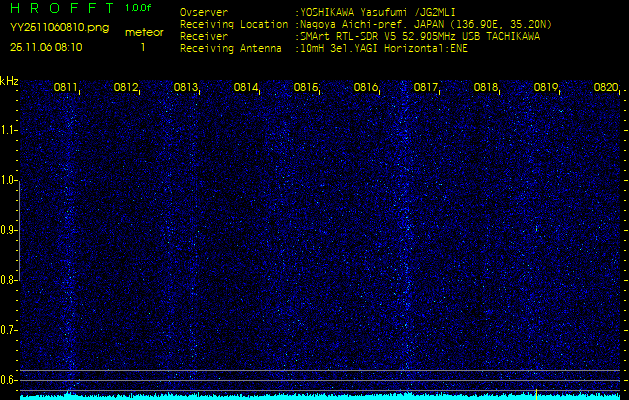Click the "Receiving Location" label
The width and height of the screenshot is (629, 400).
(234, 24)
